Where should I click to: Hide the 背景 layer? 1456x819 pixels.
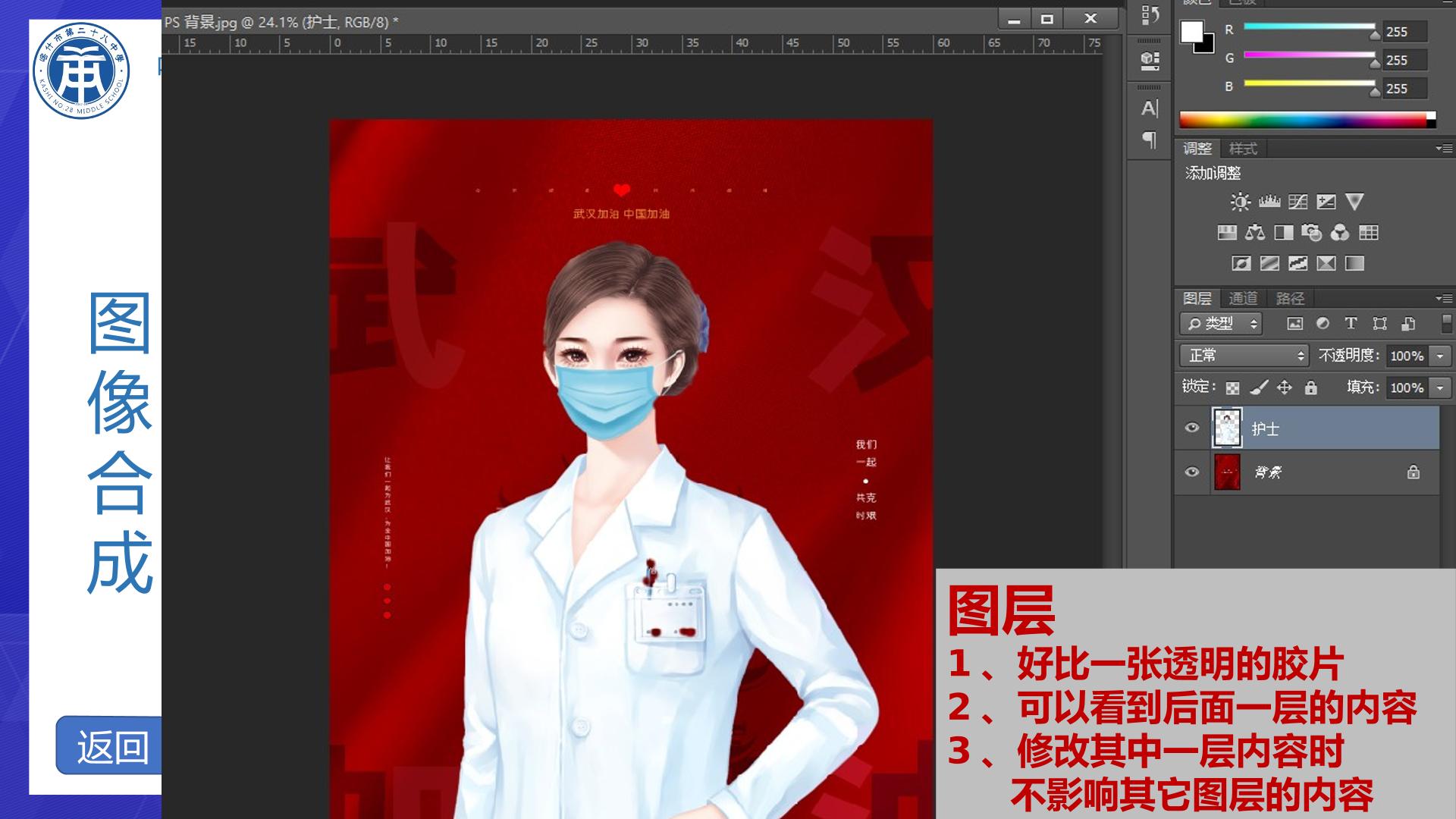[x=1192, y=472]
